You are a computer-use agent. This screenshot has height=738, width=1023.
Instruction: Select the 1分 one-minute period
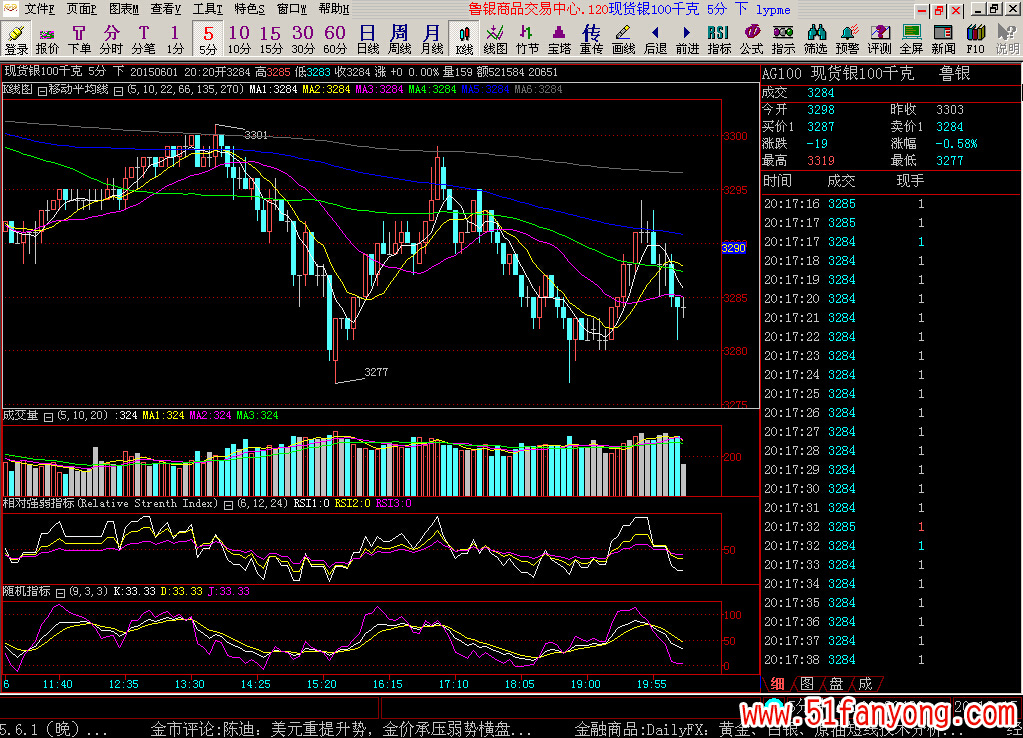coord(175,39)
